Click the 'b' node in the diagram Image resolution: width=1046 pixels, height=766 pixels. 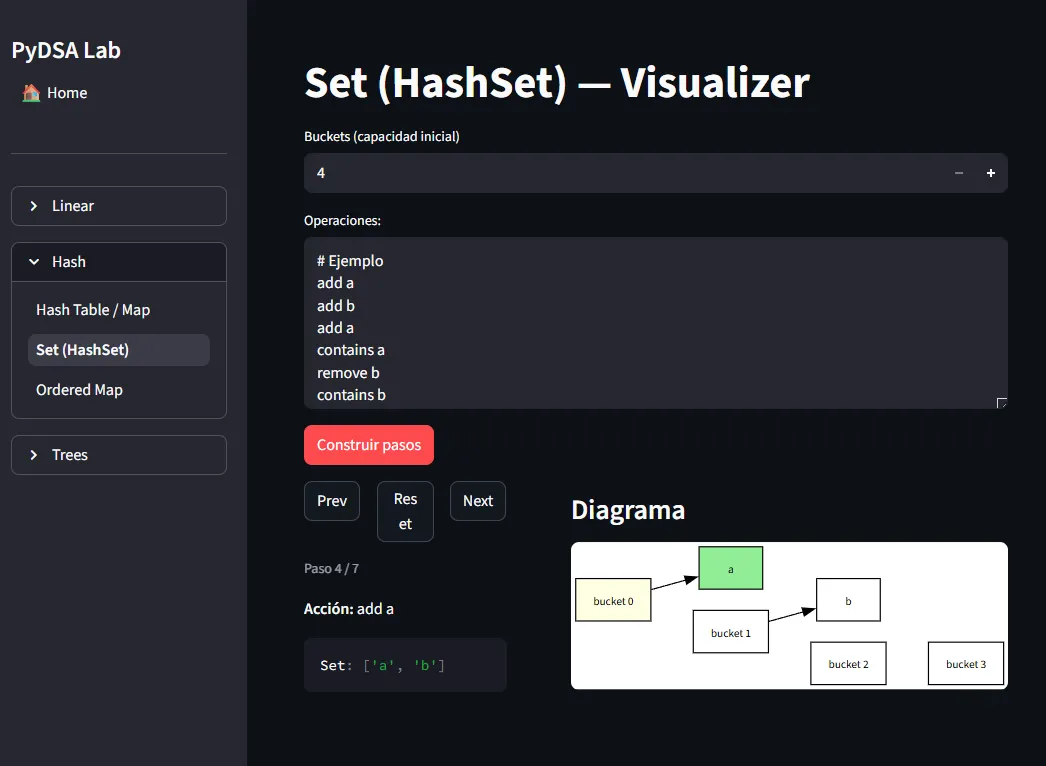click(x=848, y=600)
